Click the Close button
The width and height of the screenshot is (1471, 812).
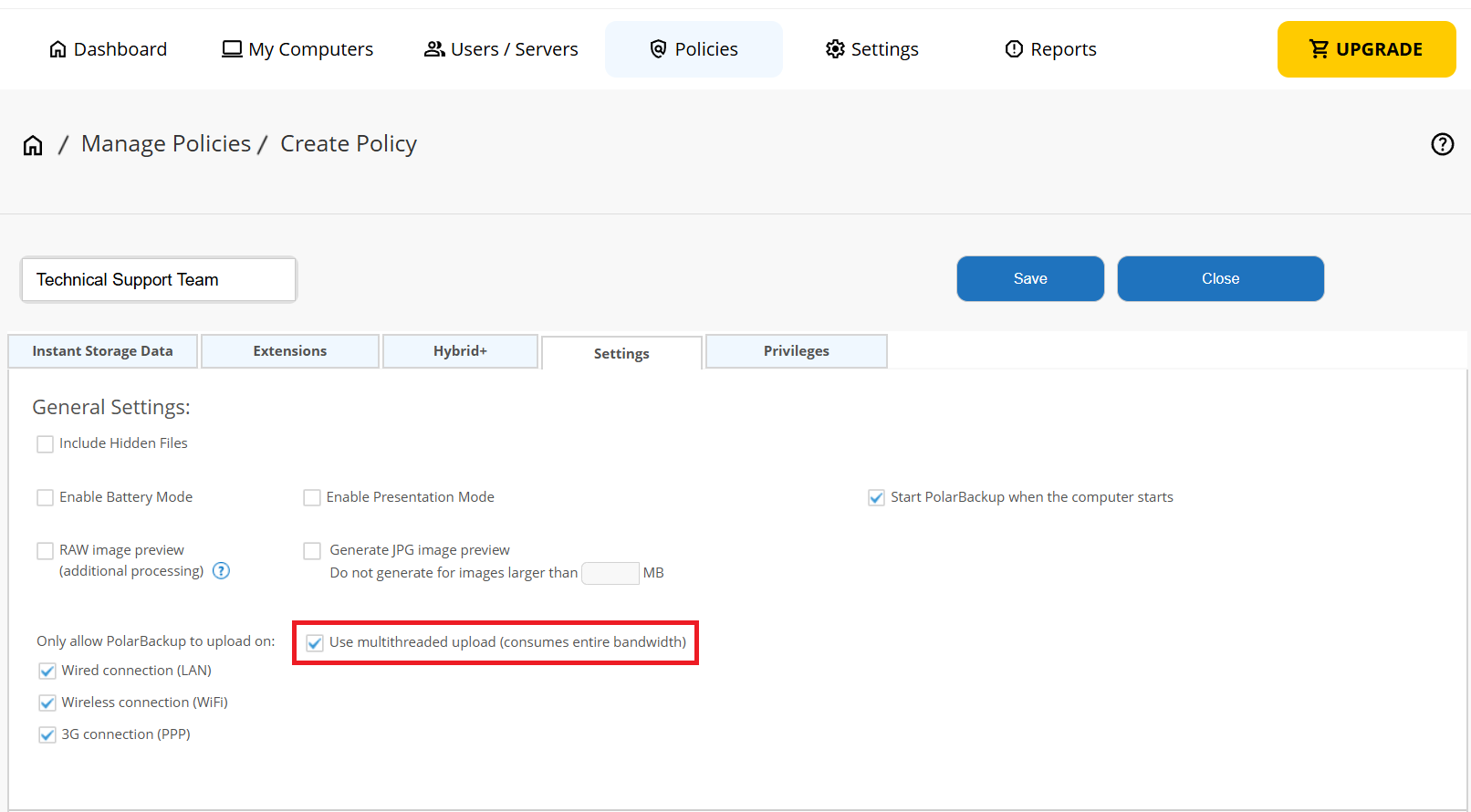pyautogui.click(x=1220, y=278)
